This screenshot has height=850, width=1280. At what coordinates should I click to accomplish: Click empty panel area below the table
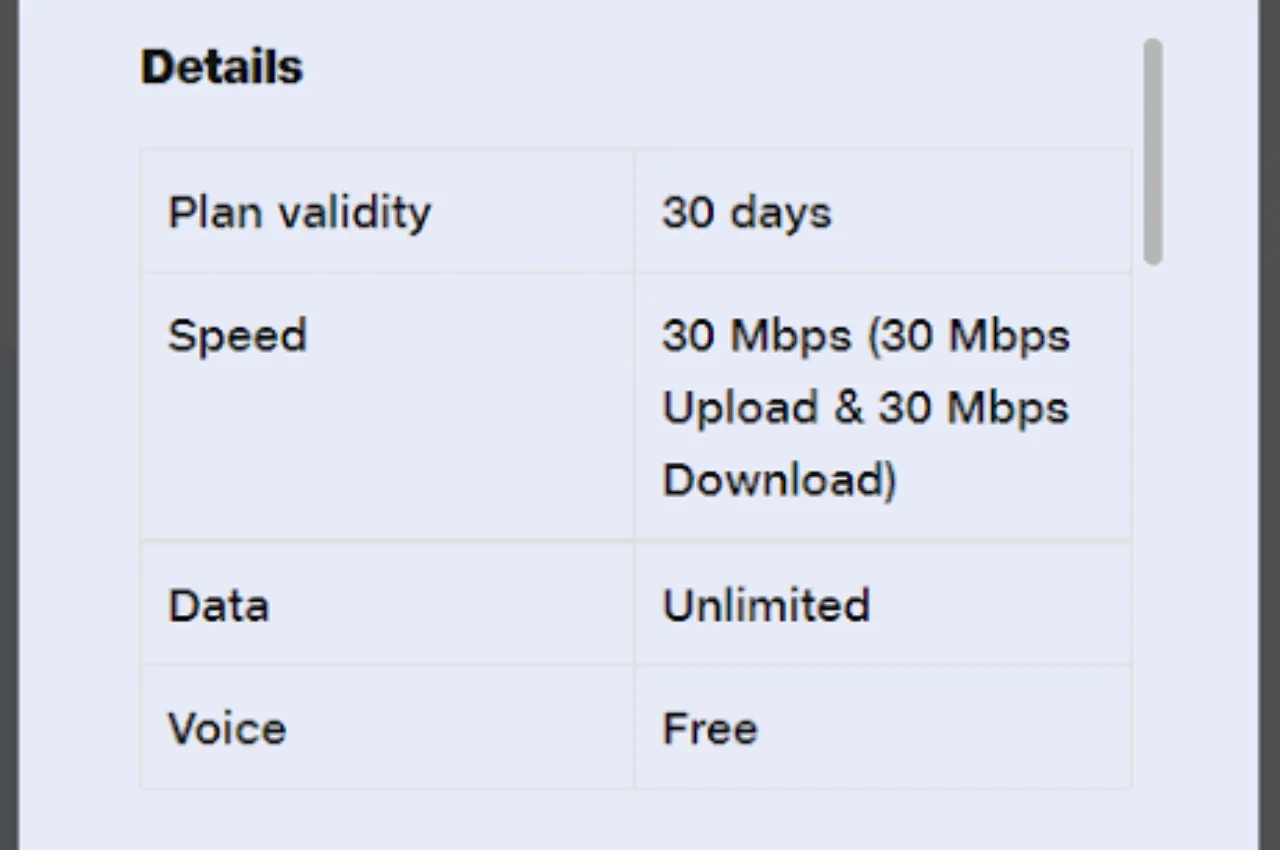tap(640, 820)
